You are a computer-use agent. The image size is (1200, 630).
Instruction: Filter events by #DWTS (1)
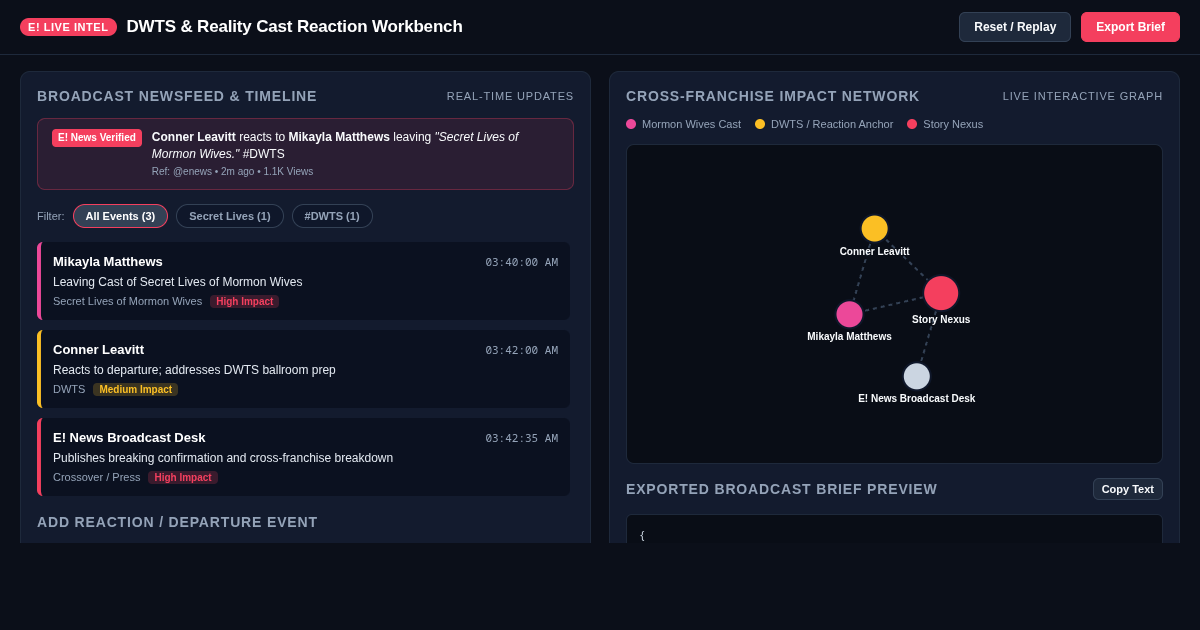coord(332,216)
